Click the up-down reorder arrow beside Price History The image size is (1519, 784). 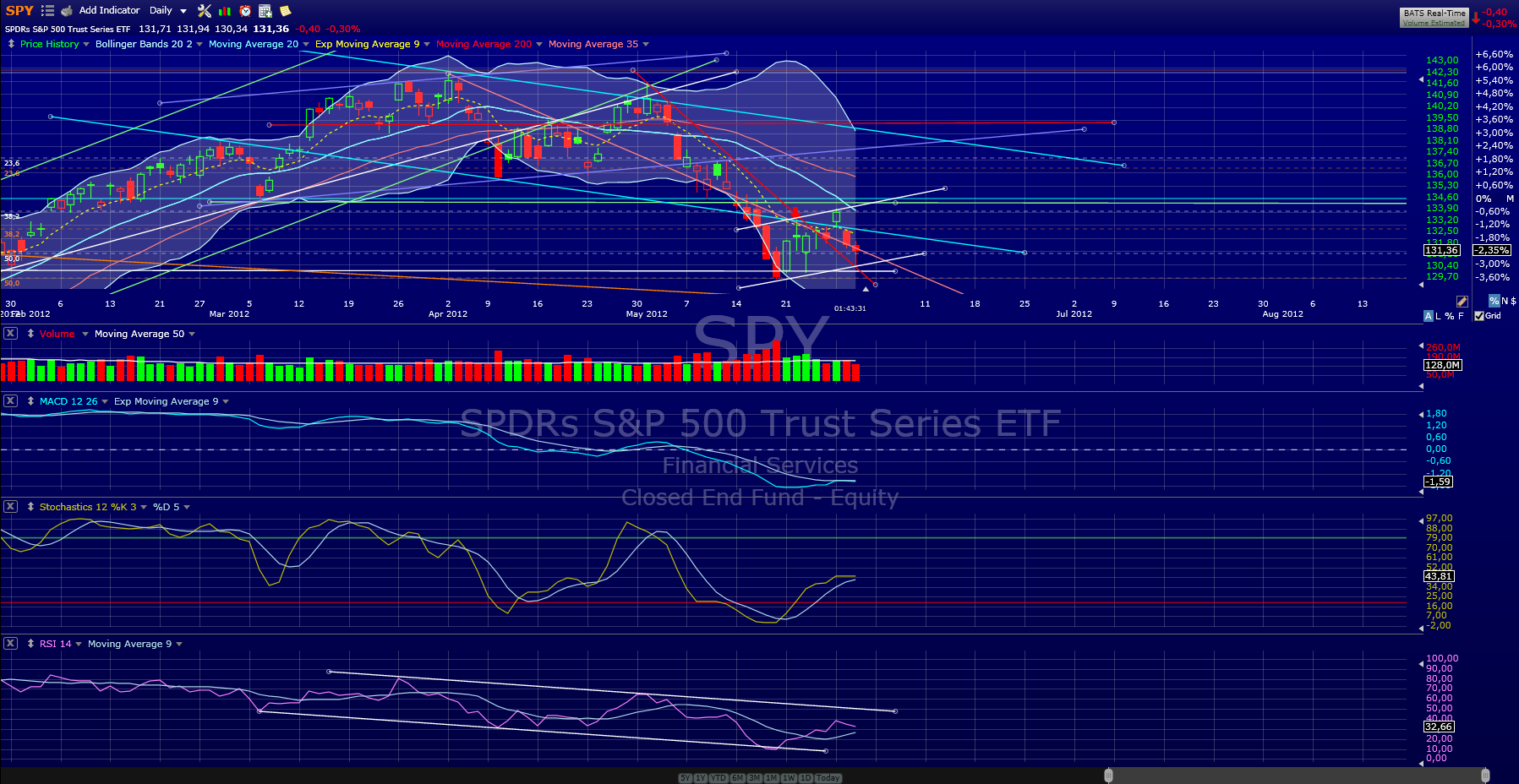[11, 44]
